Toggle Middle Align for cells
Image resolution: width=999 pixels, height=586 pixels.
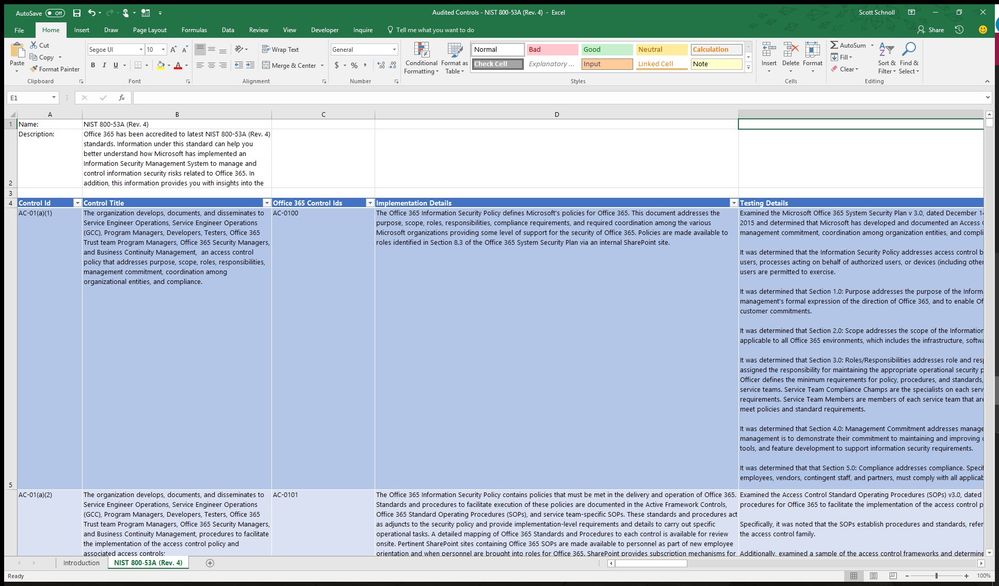coord(212,49)
